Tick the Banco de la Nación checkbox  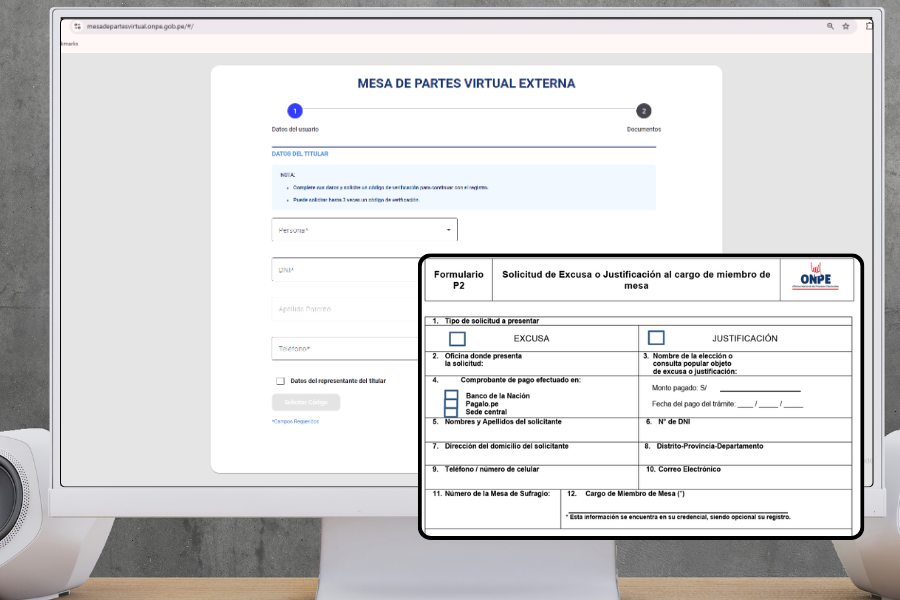451,396
